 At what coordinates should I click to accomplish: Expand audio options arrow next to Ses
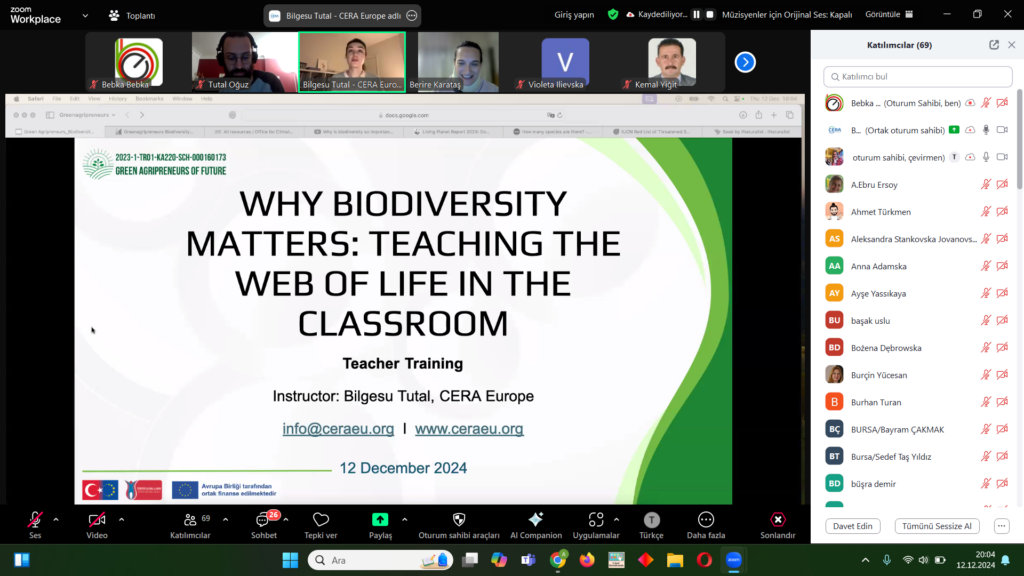tap(56, 519)
